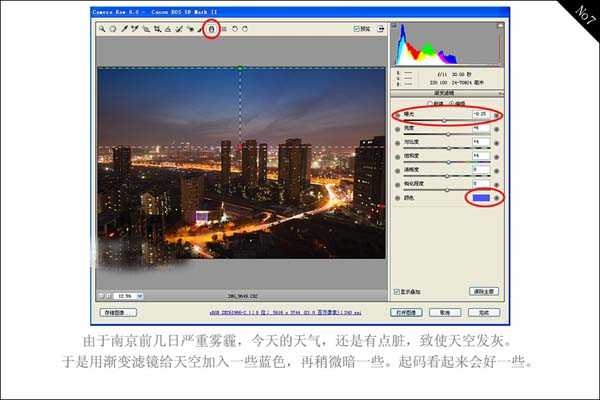Select the Graduated Filter tool
The height and width of the screenshot is (400, 600).
point(211,29)
